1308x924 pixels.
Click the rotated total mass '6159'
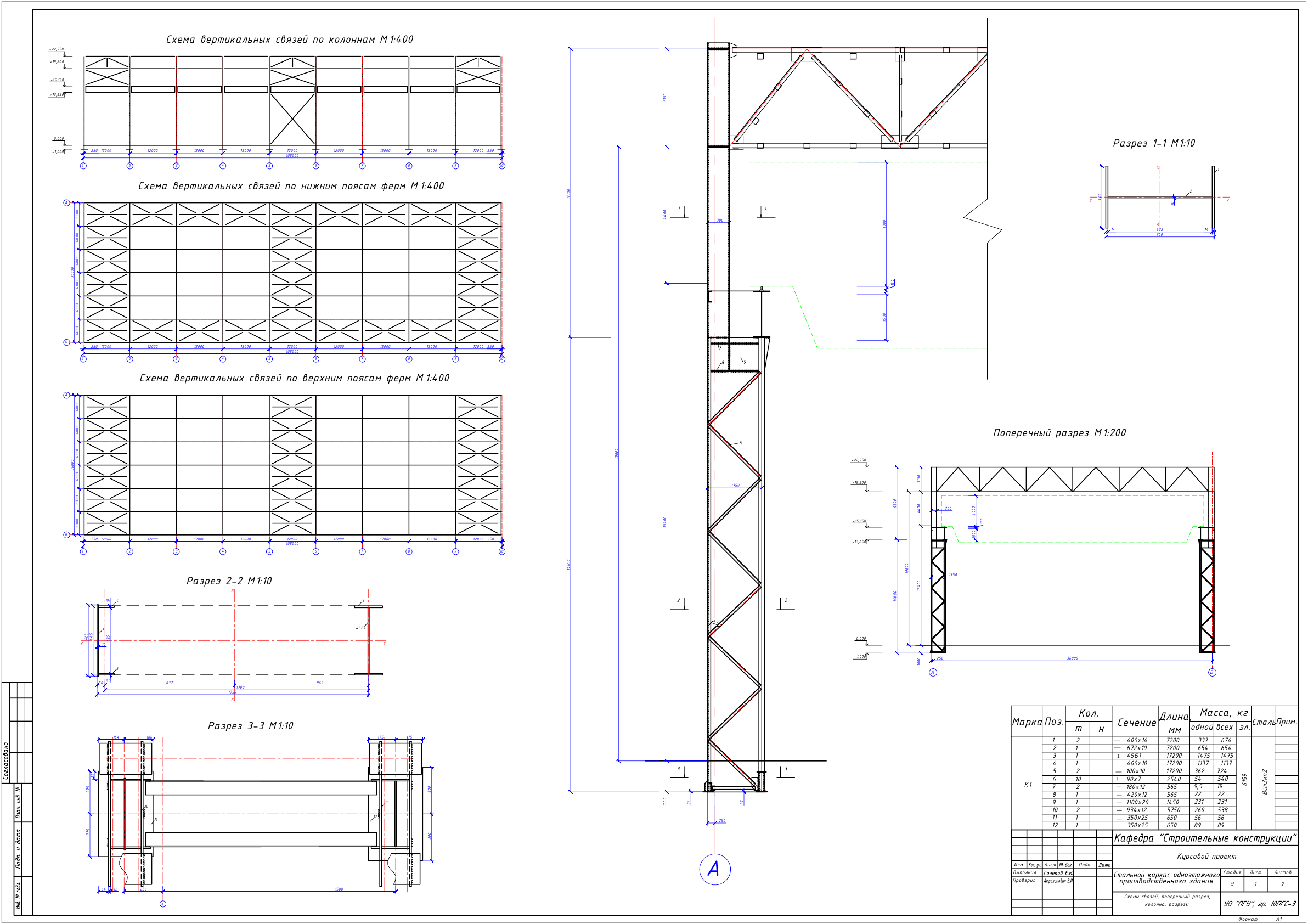tap(1245, 780)
